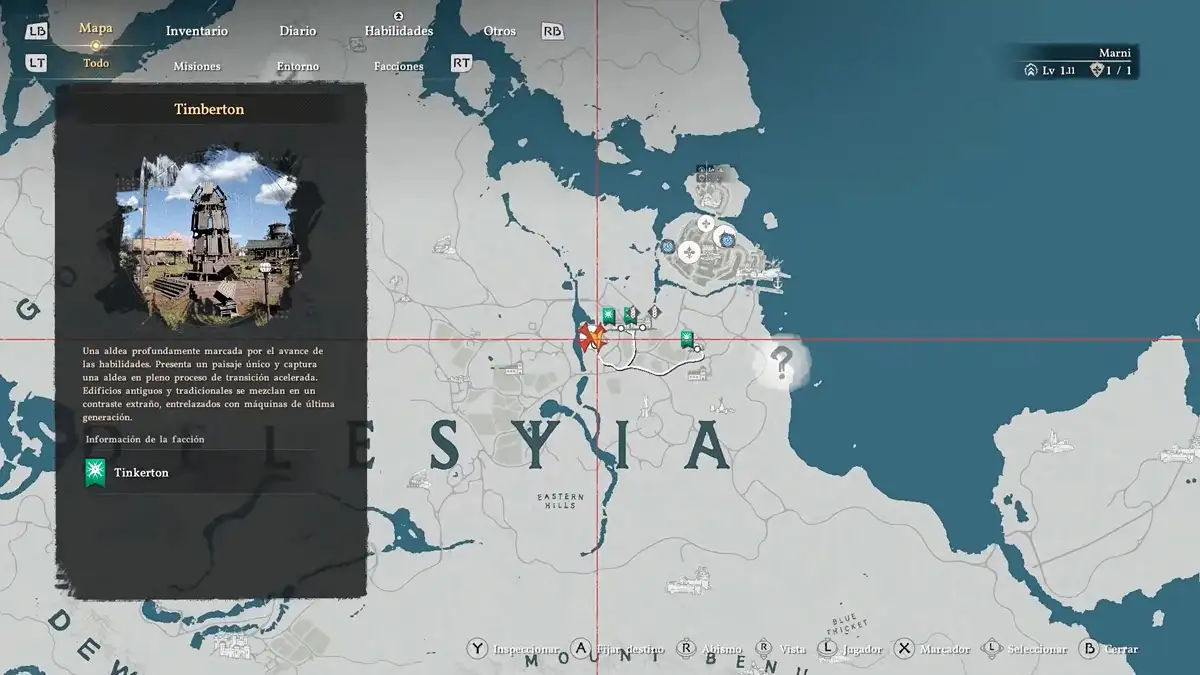Viewport: 1200px width, 675px height.
Task: Click the Tinkerton faction banner icon
Action: click(x=96, y=472)
